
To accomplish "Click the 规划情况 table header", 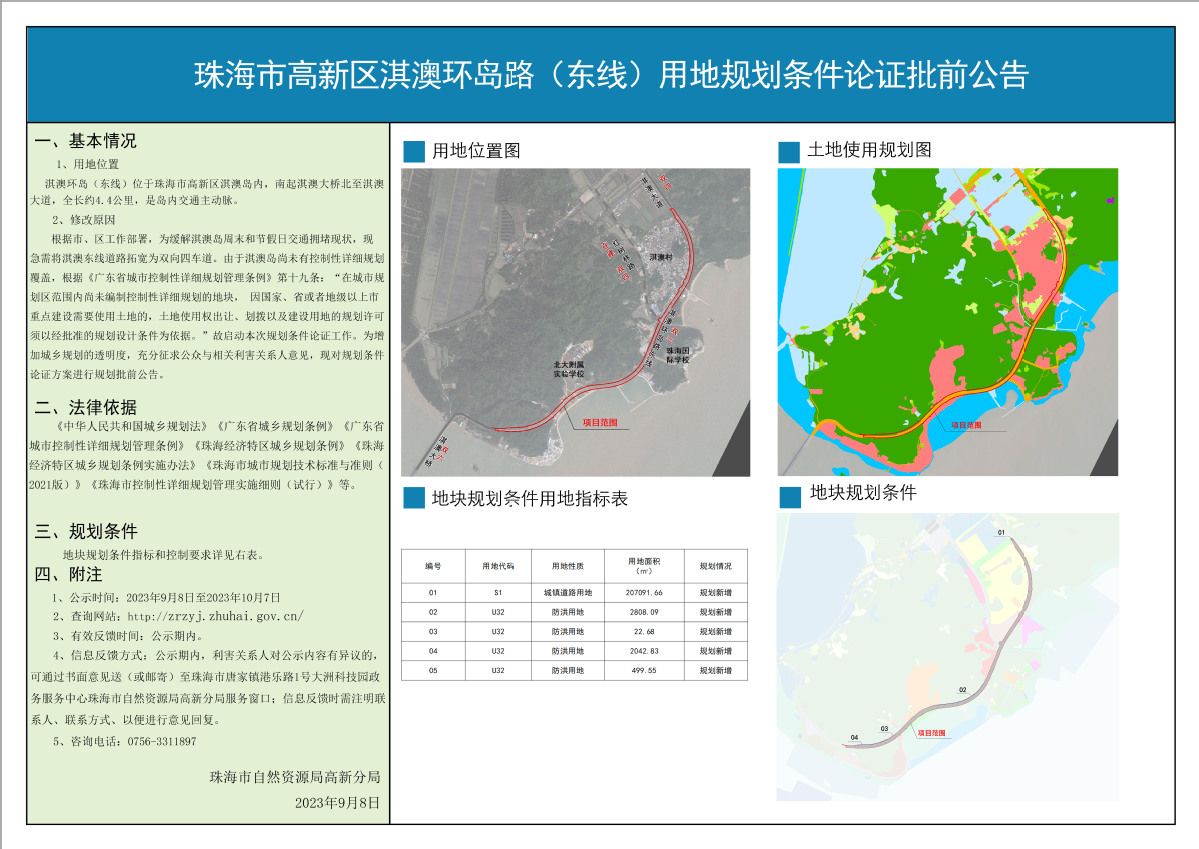I will pyautogui.click(x=716, y=566).
